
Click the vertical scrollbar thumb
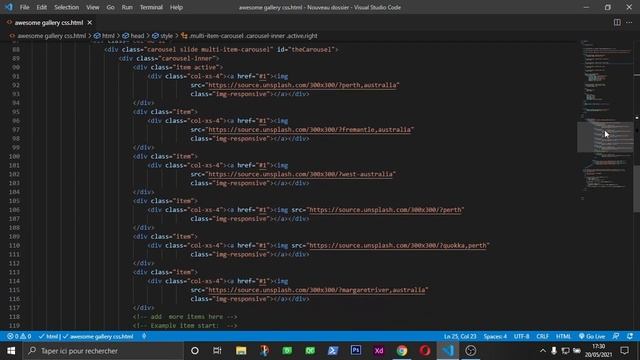pos(636,189)
